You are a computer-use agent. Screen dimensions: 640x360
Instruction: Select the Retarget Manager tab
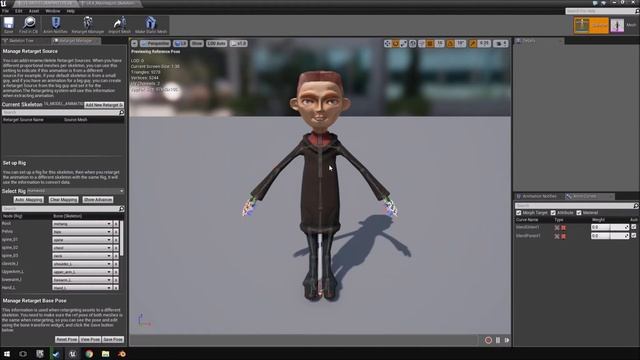click(76, 41)
